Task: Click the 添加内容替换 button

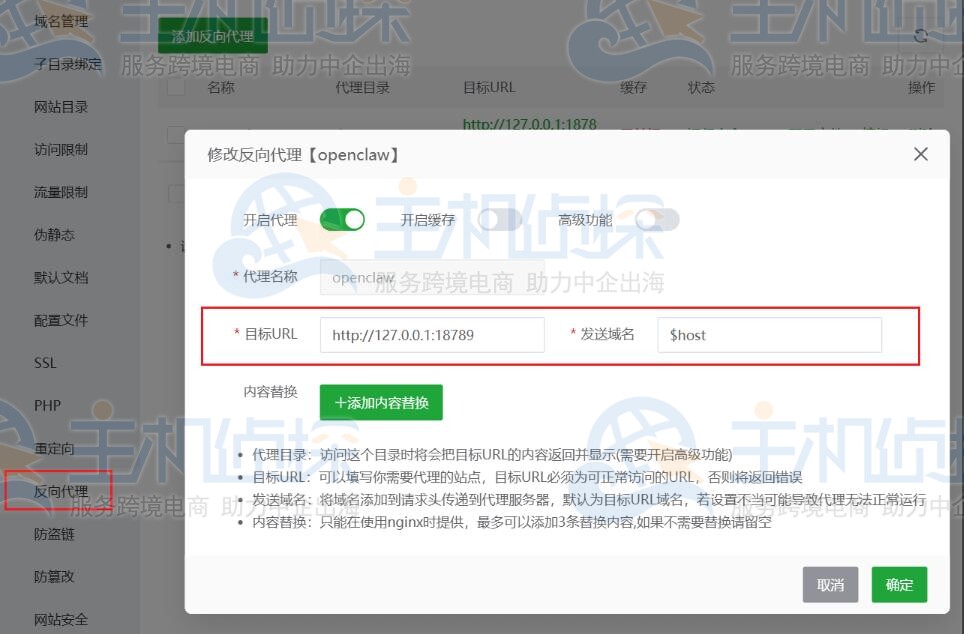Action: [x=380, y=401]
